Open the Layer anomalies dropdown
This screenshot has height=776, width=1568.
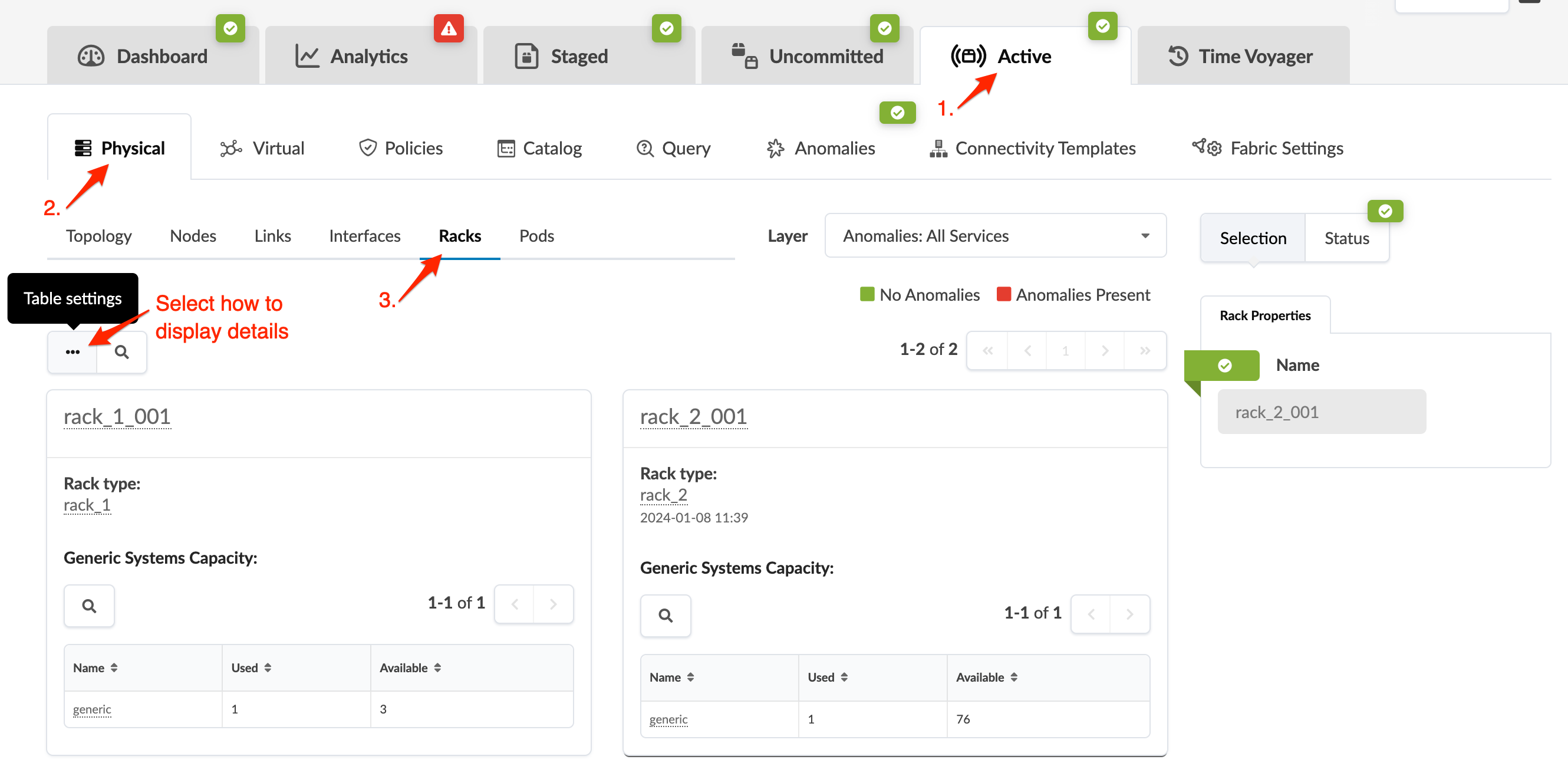coord(994,236)
